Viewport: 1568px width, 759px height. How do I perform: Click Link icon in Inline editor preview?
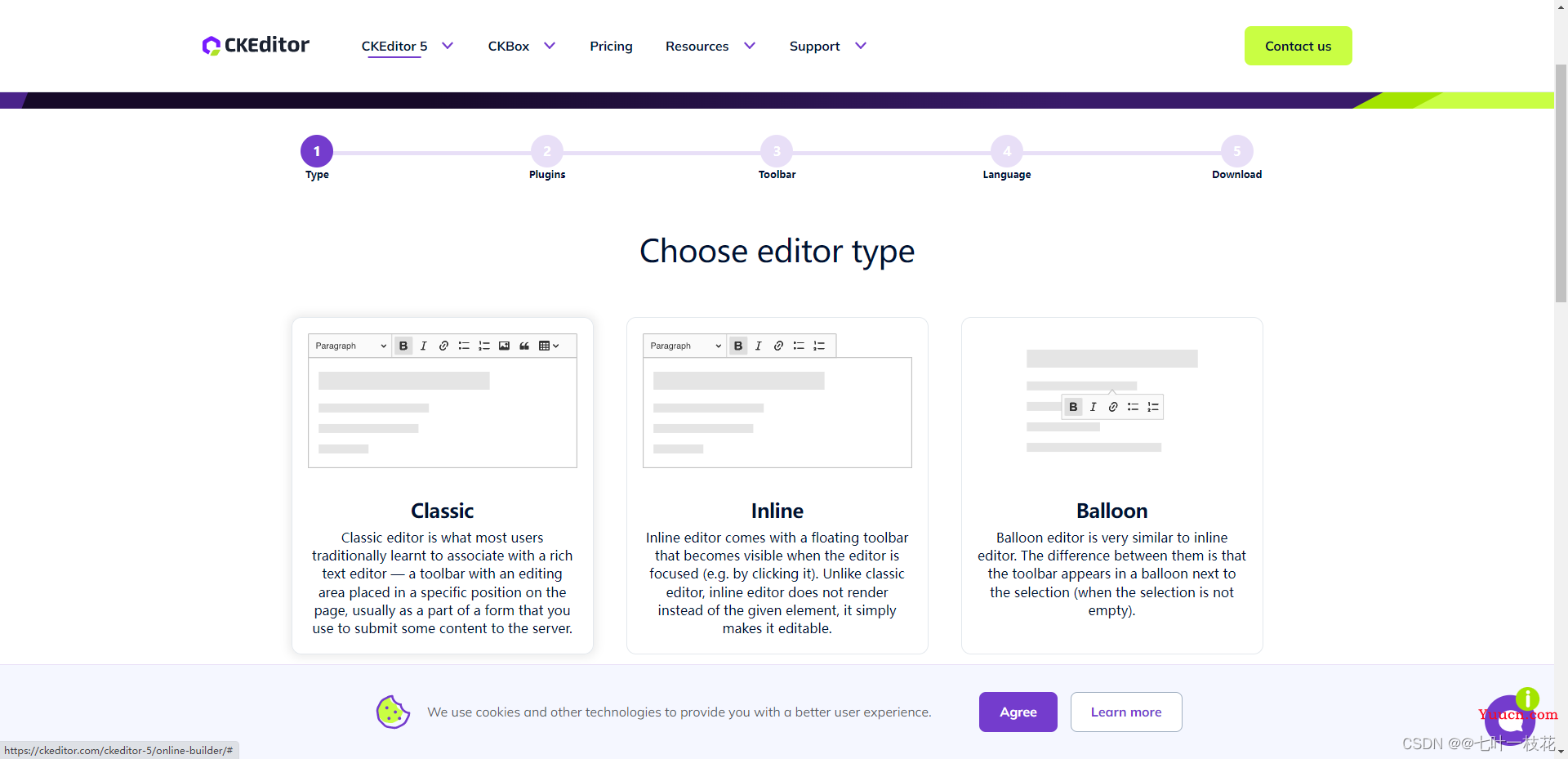(778, 346)
